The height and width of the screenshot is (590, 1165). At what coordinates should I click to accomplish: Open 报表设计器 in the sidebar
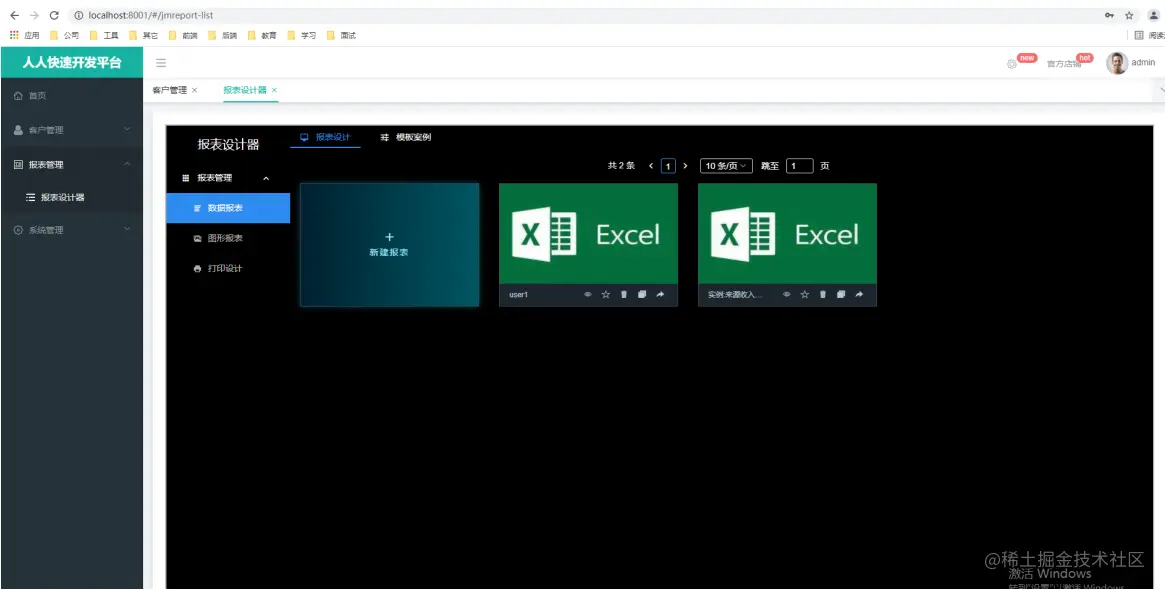click(x=71, y=197)
